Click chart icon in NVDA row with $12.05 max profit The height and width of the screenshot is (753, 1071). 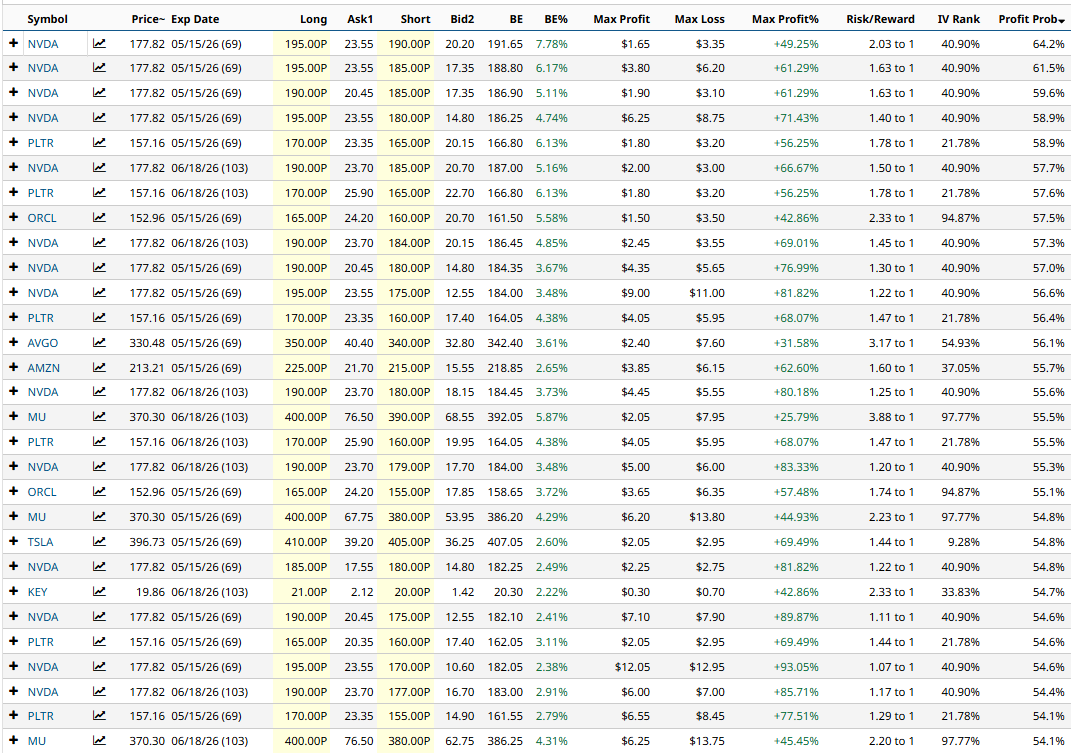[99, 667]
